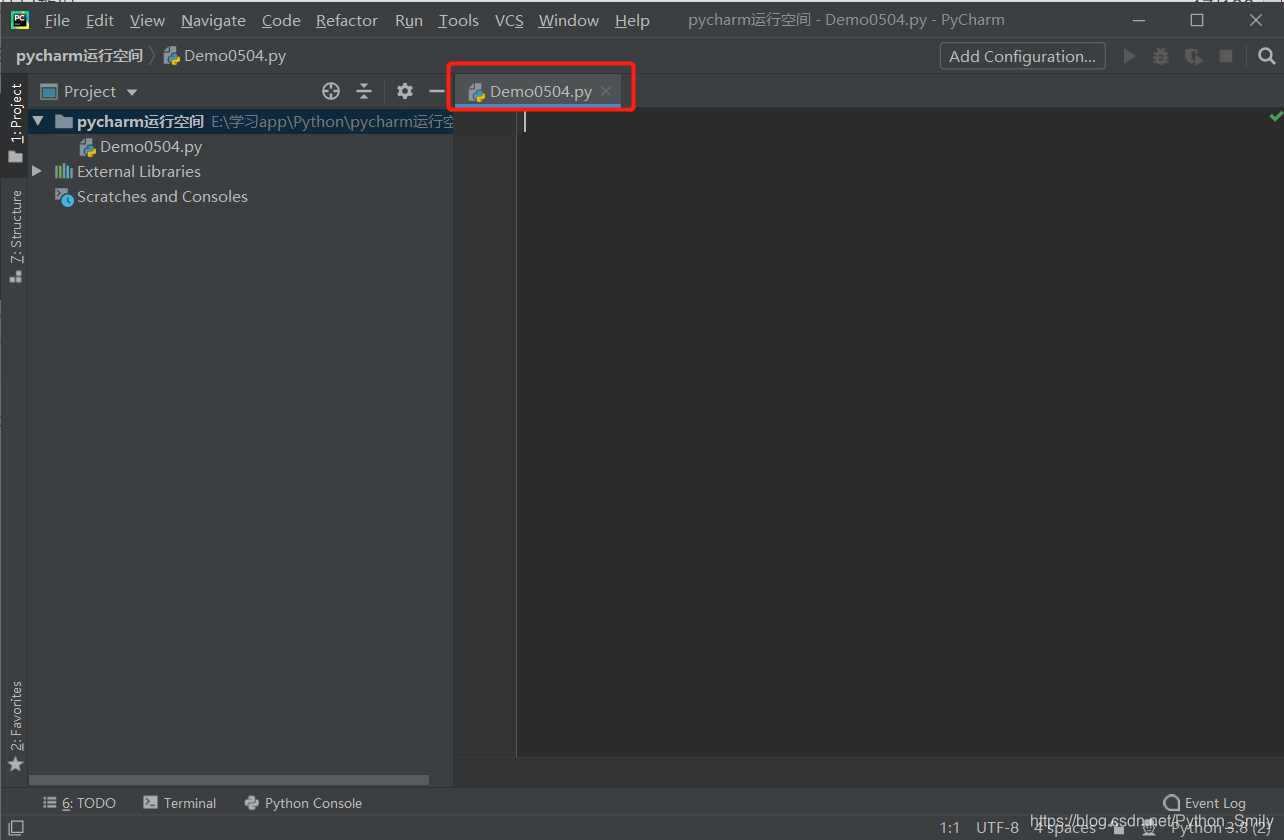Image resolution: width=1284 pixels, height=840 pixels.
Task: Click tool window quick-access icon bottom-left
Action: tap(15, 828)
